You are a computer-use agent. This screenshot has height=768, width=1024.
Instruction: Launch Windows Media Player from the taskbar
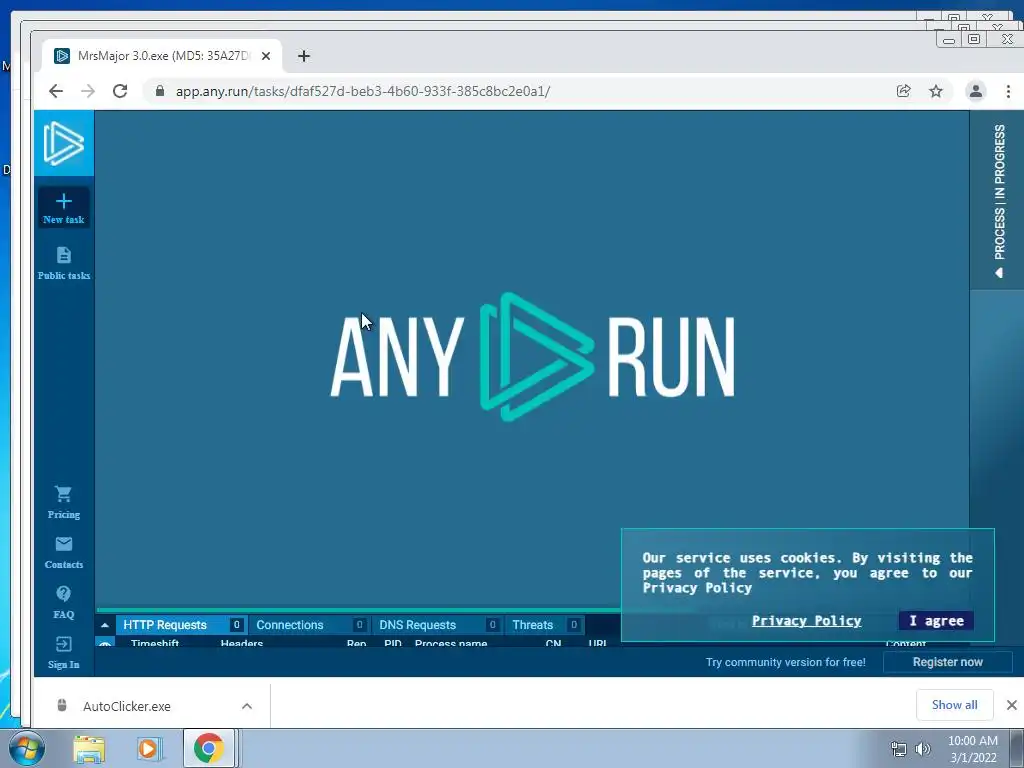tap(148, 748)
